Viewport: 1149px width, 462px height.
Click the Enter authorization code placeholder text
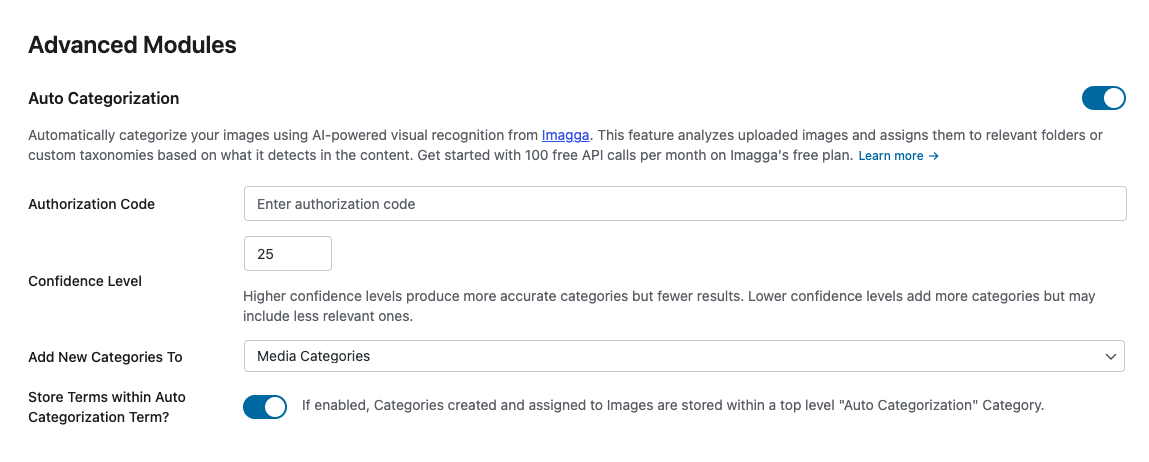click(x=336, y=204)
